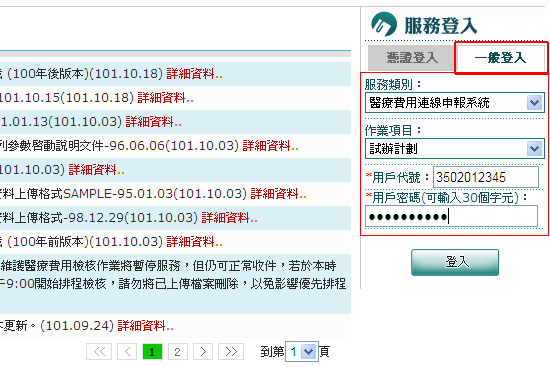Open 詳細資料 link for 100年後版本 entry
Image resolution: width=550 pixels, height=367 pixels.
tap(194, 74)
